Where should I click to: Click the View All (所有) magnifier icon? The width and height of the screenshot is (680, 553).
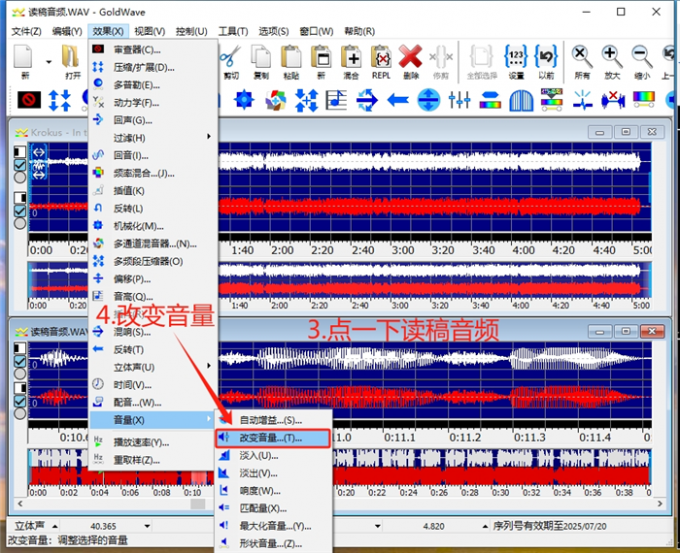pyautogui.click(x=582, y=57)
